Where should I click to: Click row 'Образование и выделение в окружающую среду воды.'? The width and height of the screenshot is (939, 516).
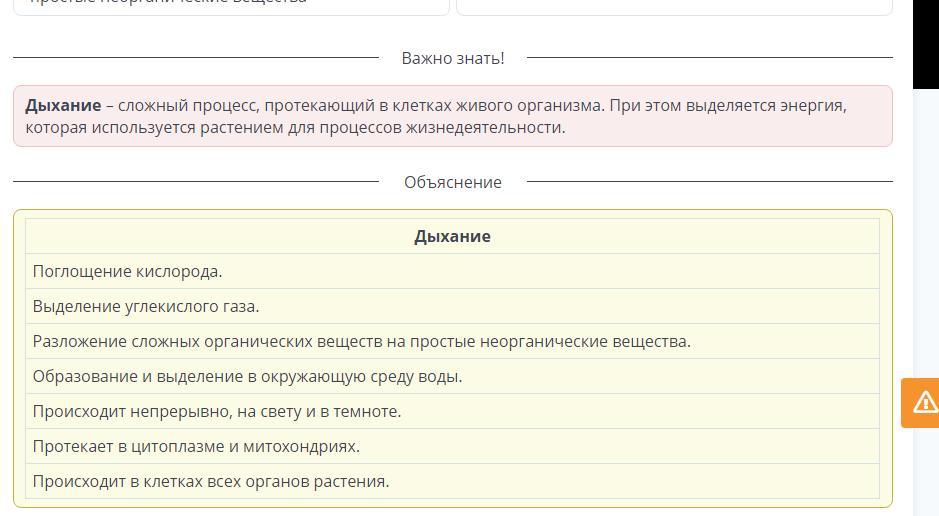point(452,377)
